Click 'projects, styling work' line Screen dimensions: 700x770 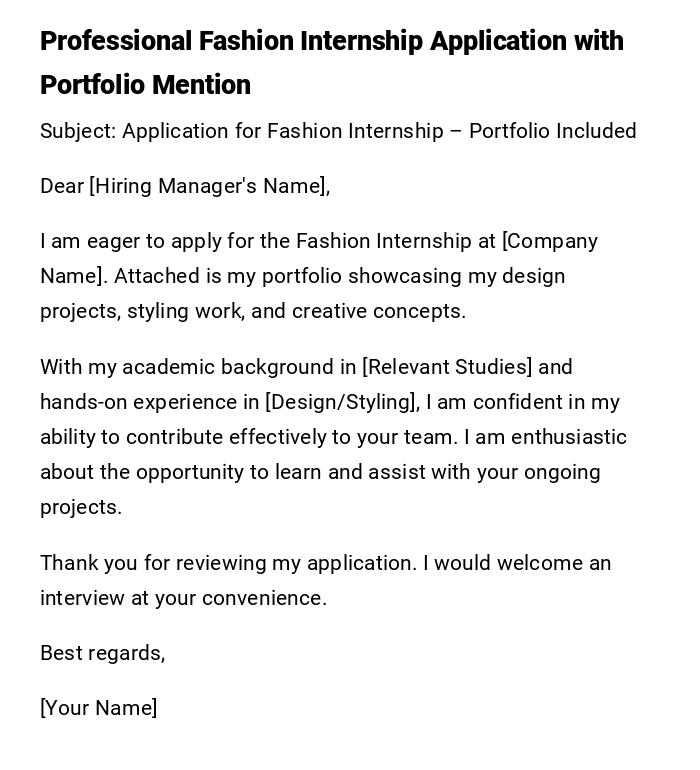(x=140, y=311)
